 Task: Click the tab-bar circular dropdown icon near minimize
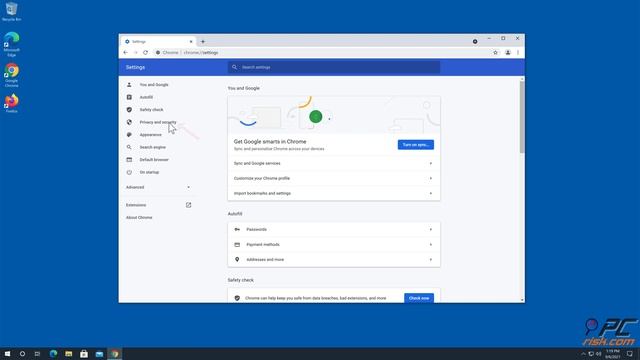pyautogui.click(x=475, y=42)
